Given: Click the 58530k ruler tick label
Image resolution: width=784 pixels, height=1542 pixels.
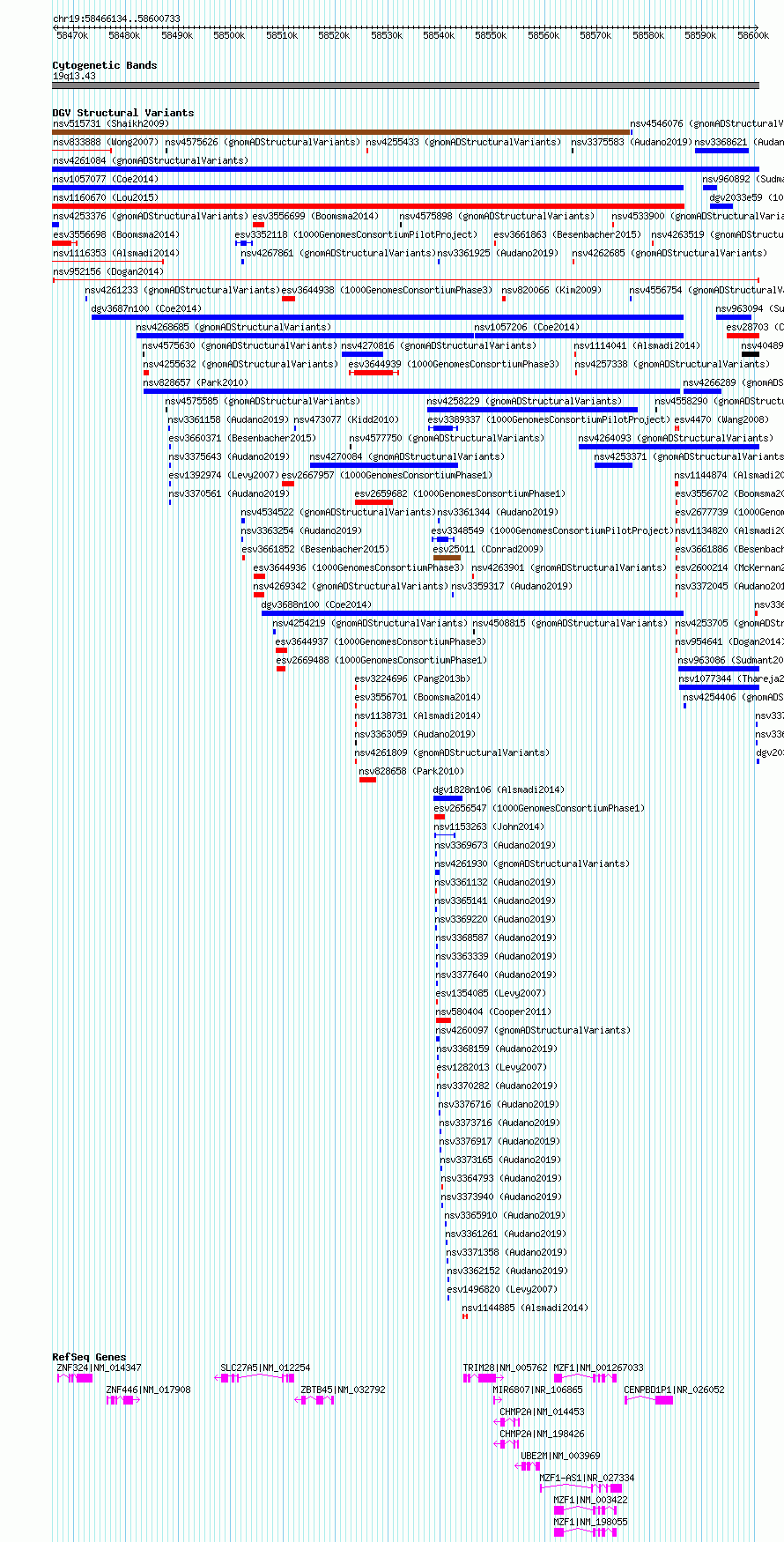Looking at the screenshot, I should pos(386,35).
